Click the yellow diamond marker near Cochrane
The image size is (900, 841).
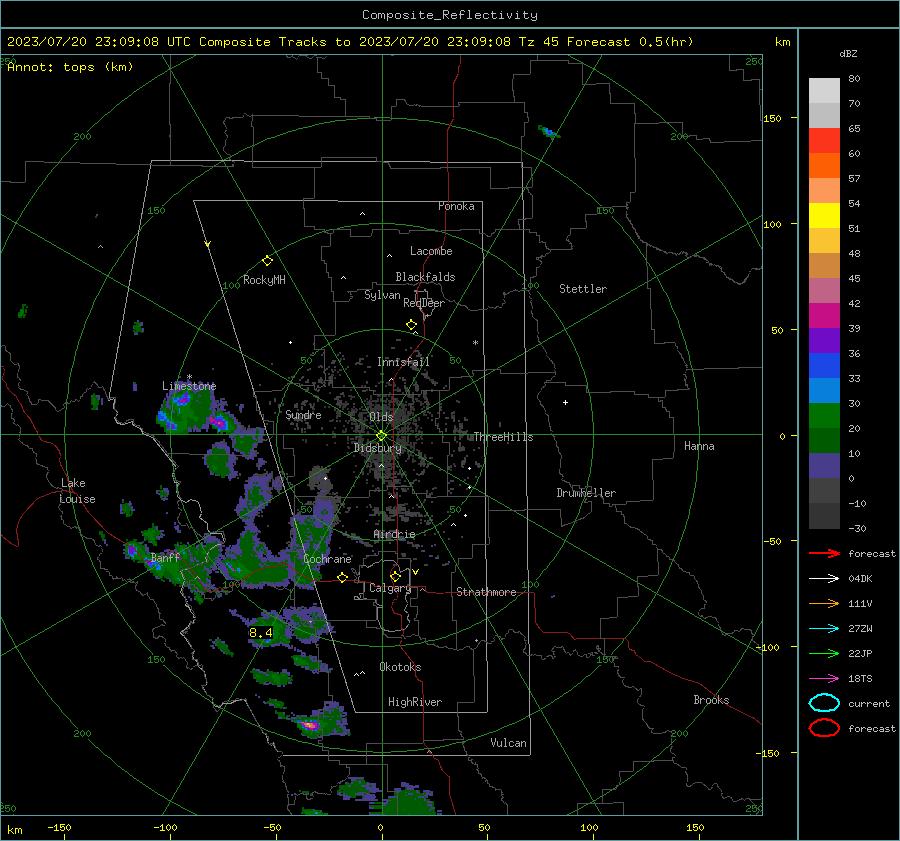pos(342,577)
